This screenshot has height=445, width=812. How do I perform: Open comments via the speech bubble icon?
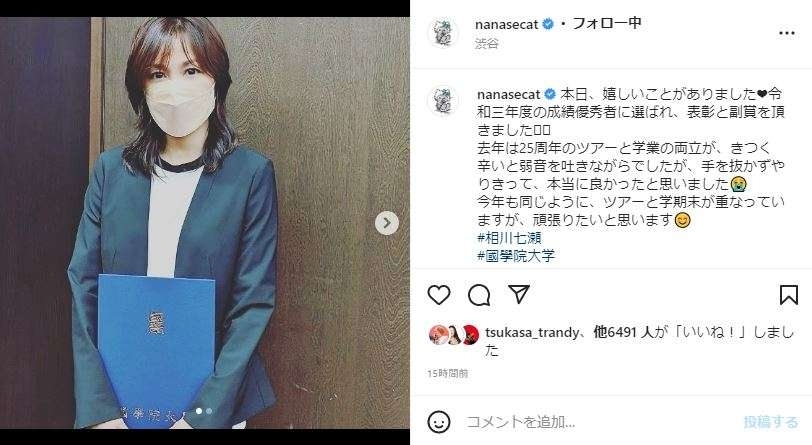pyautogui.click(x=479, y=295)
